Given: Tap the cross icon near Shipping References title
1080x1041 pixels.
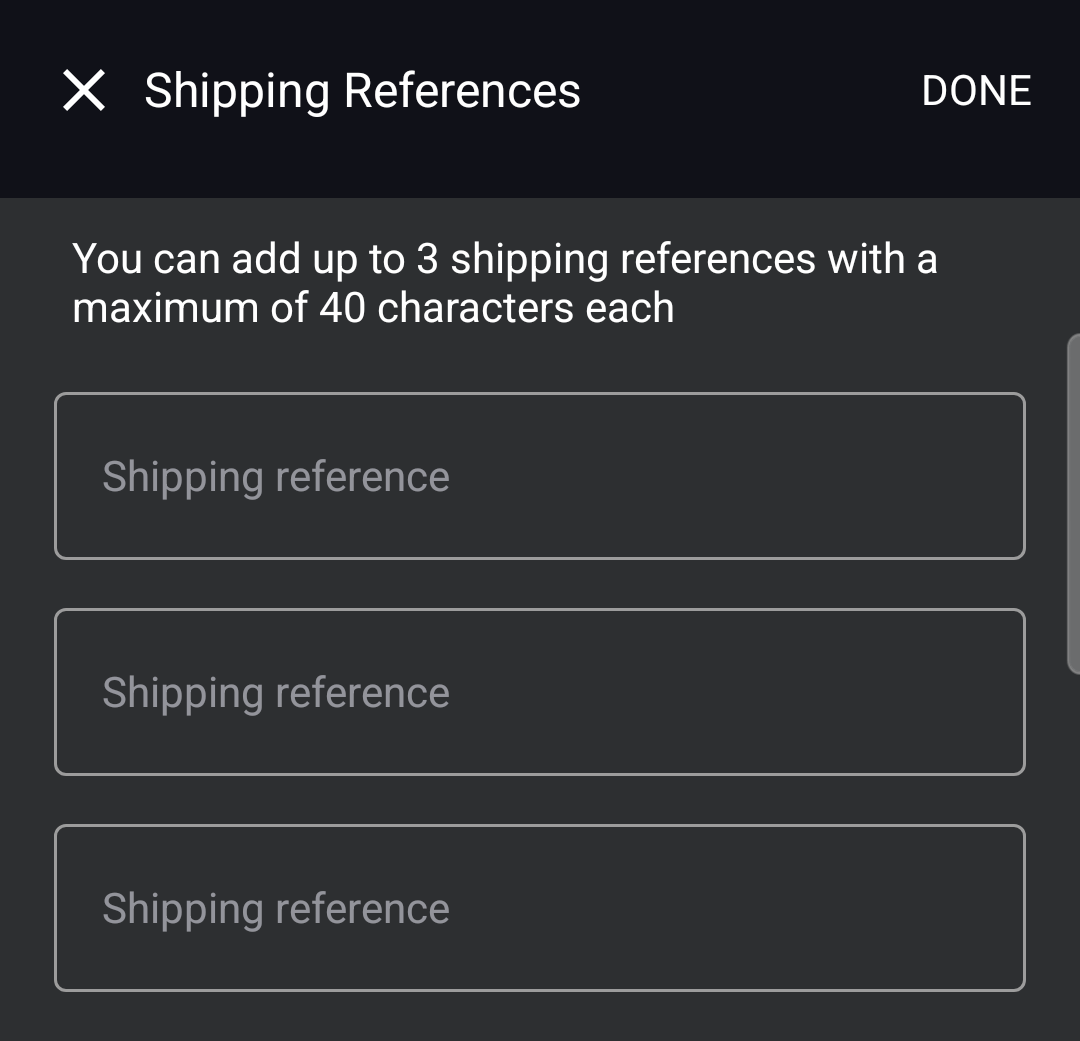Looking at the screenshot, I should [84, 92].
